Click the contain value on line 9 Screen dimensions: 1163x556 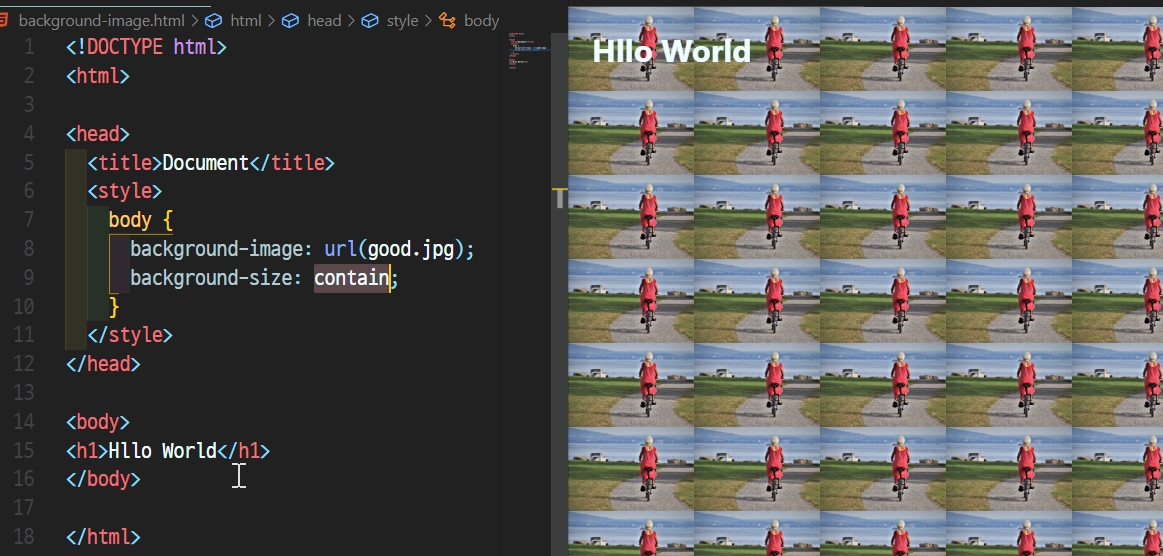pyautogui.click(x=351, y=277)
